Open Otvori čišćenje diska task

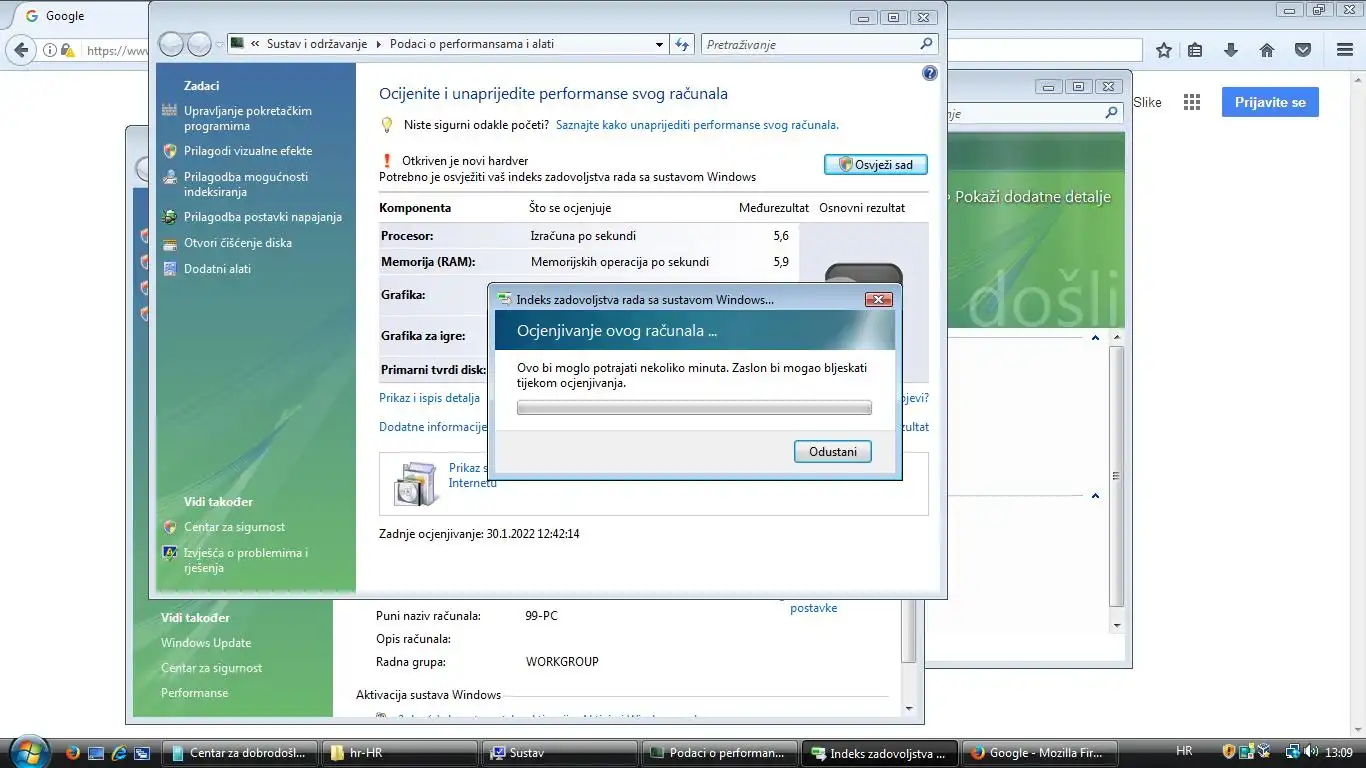coord(238,243)
